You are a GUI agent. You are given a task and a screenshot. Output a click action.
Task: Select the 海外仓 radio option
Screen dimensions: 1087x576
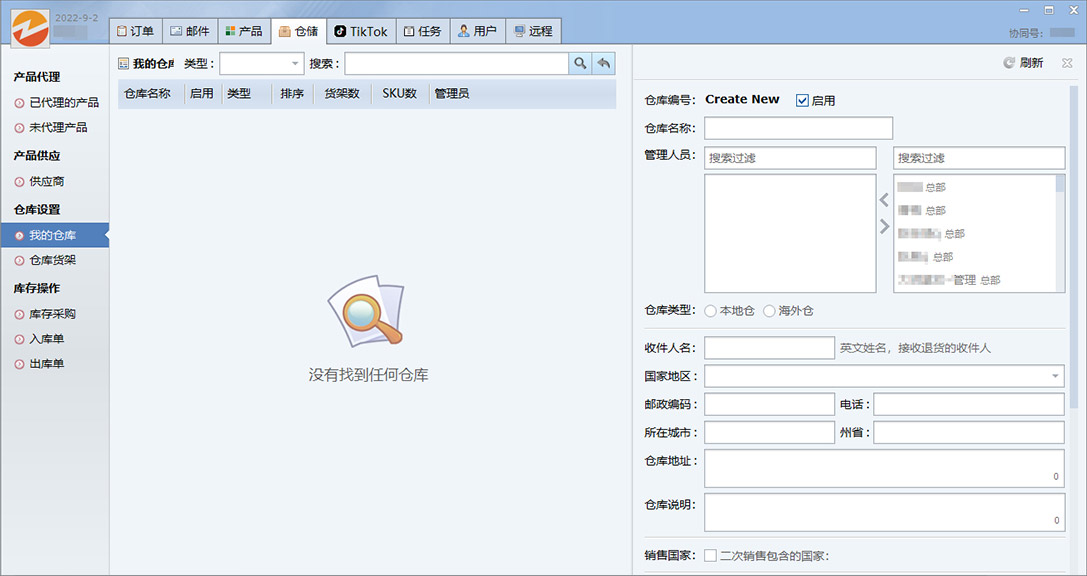(769, 311)
